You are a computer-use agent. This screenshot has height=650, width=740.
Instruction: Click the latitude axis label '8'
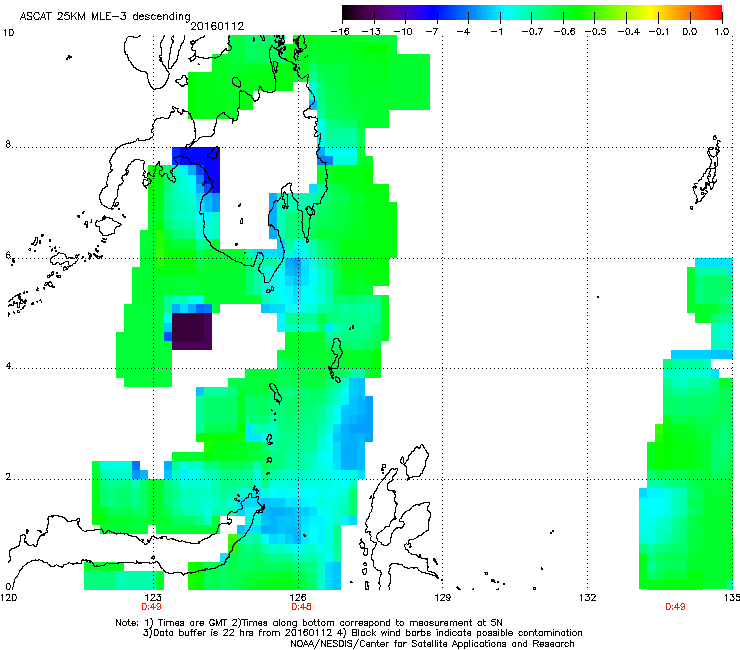[x=8, y=144]
